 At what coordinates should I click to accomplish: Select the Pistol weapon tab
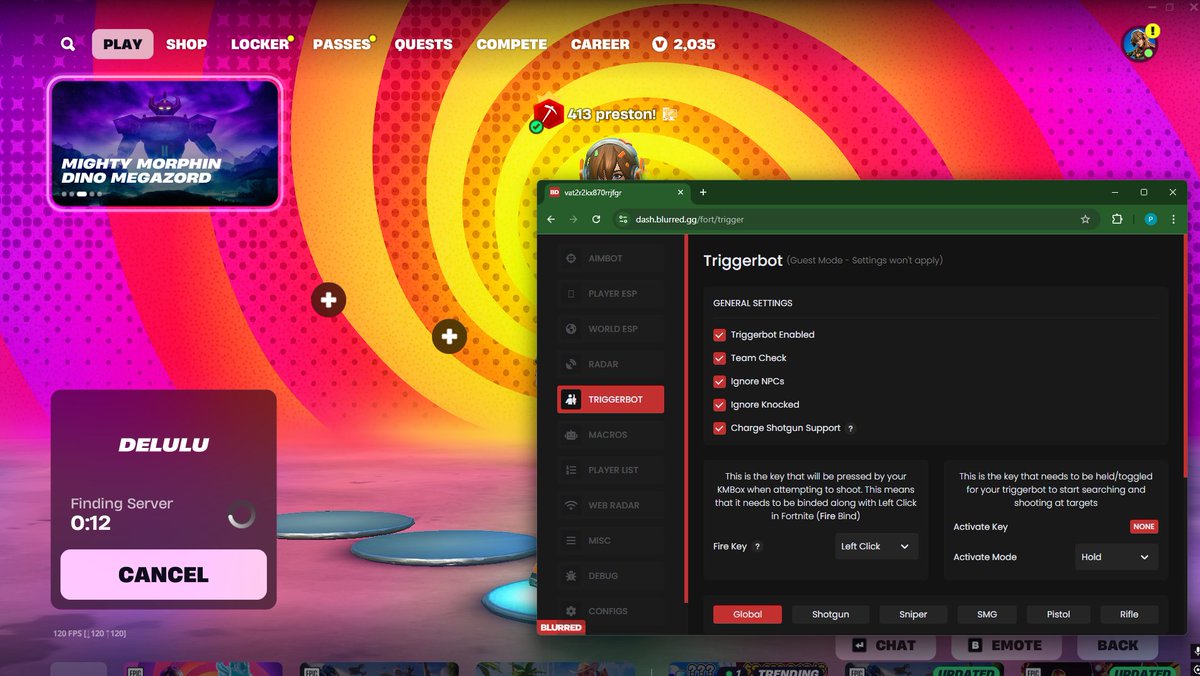click(x=1058, y=614)
